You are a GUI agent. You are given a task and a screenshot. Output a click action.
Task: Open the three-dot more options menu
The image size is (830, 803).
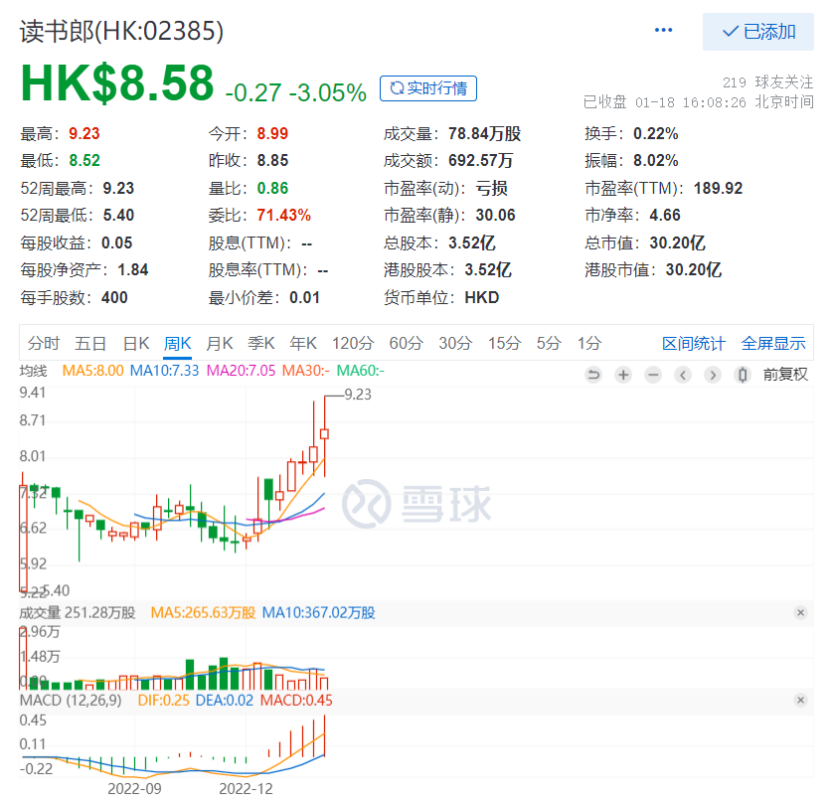(x=664, y=30)
